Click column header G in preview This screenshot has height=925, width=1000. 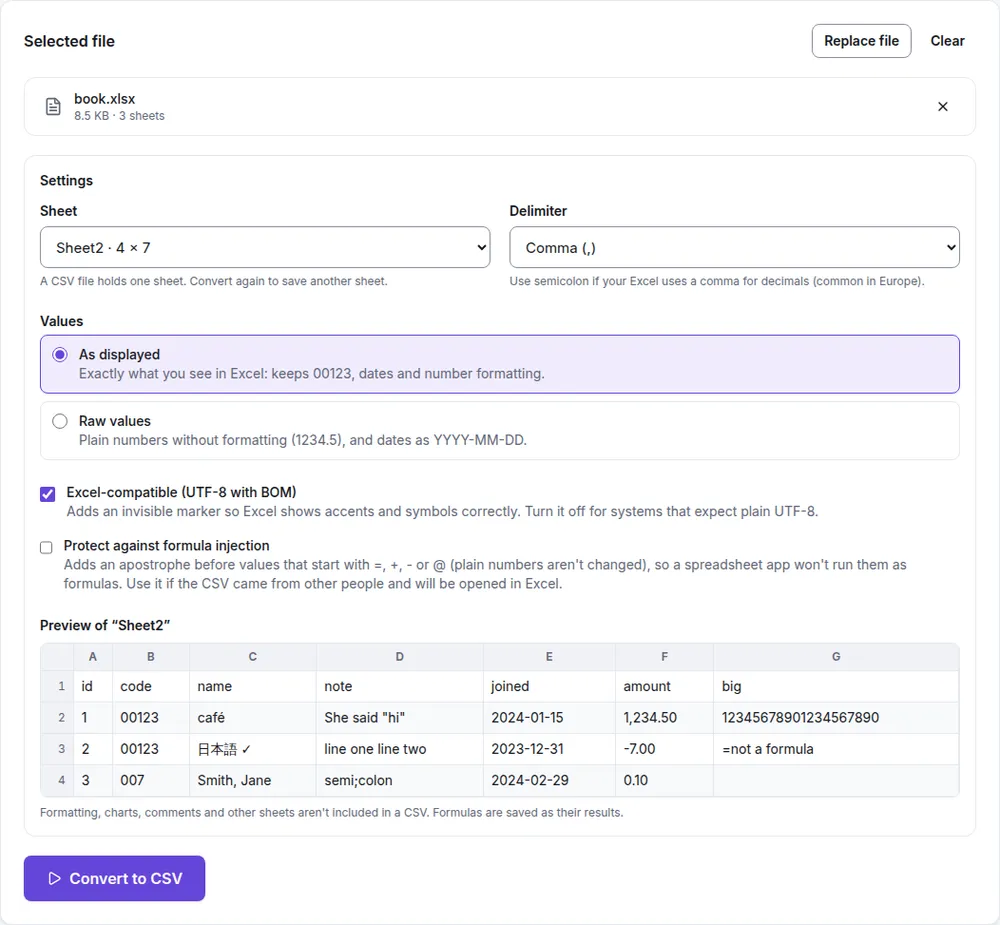[836, 656]
